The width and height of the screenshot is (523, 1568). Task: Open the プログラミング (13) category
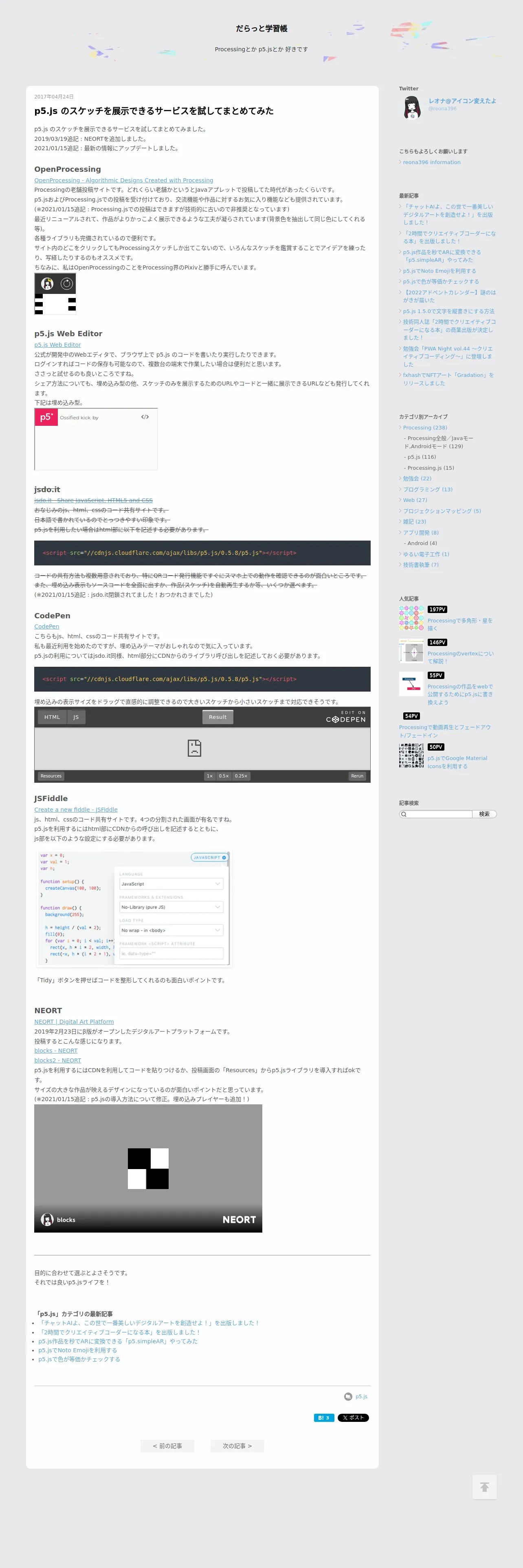[x=428, y=489]
